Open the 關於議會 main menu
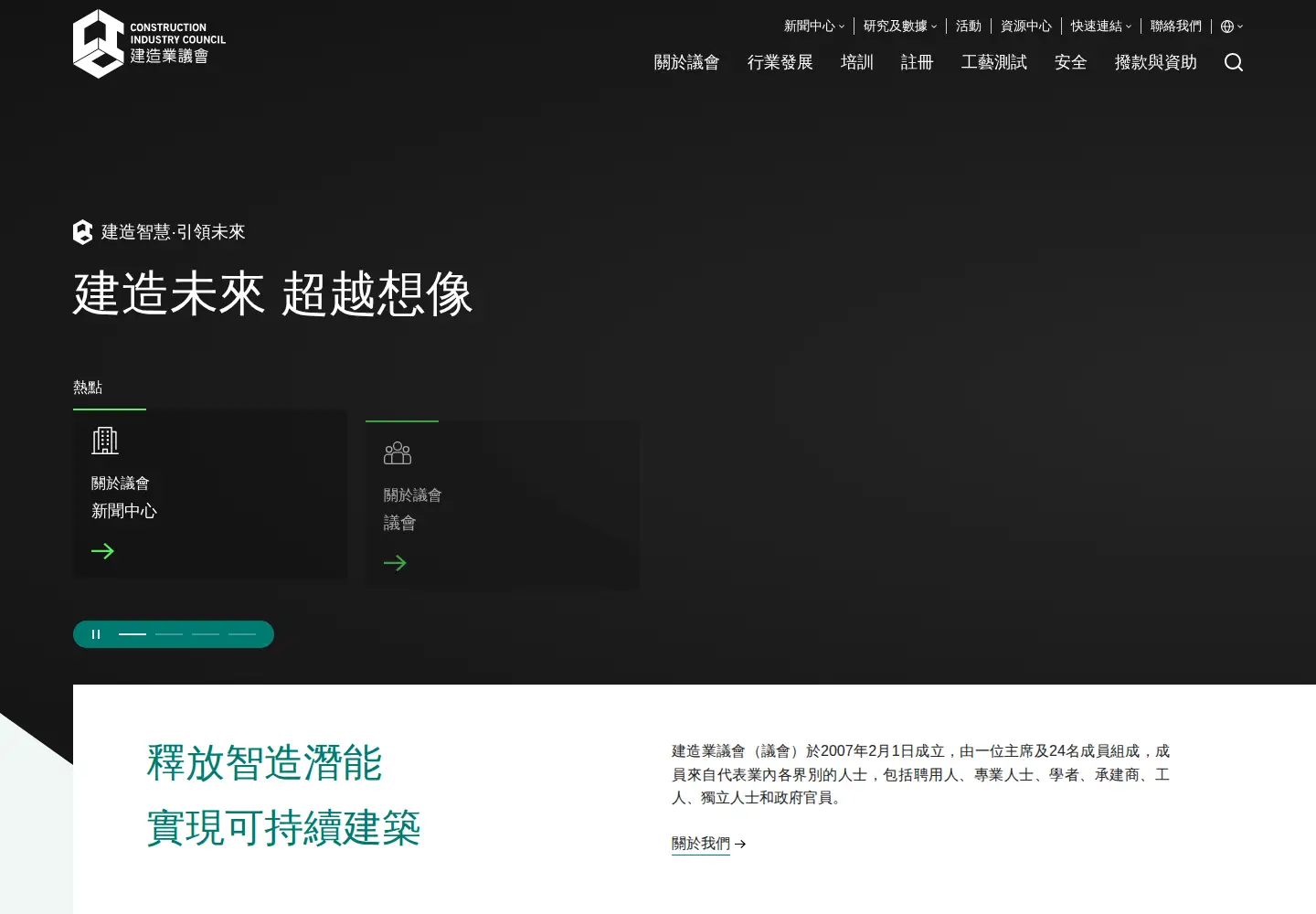This screenshot has height=914, width=1316. (x=687, y=62)
